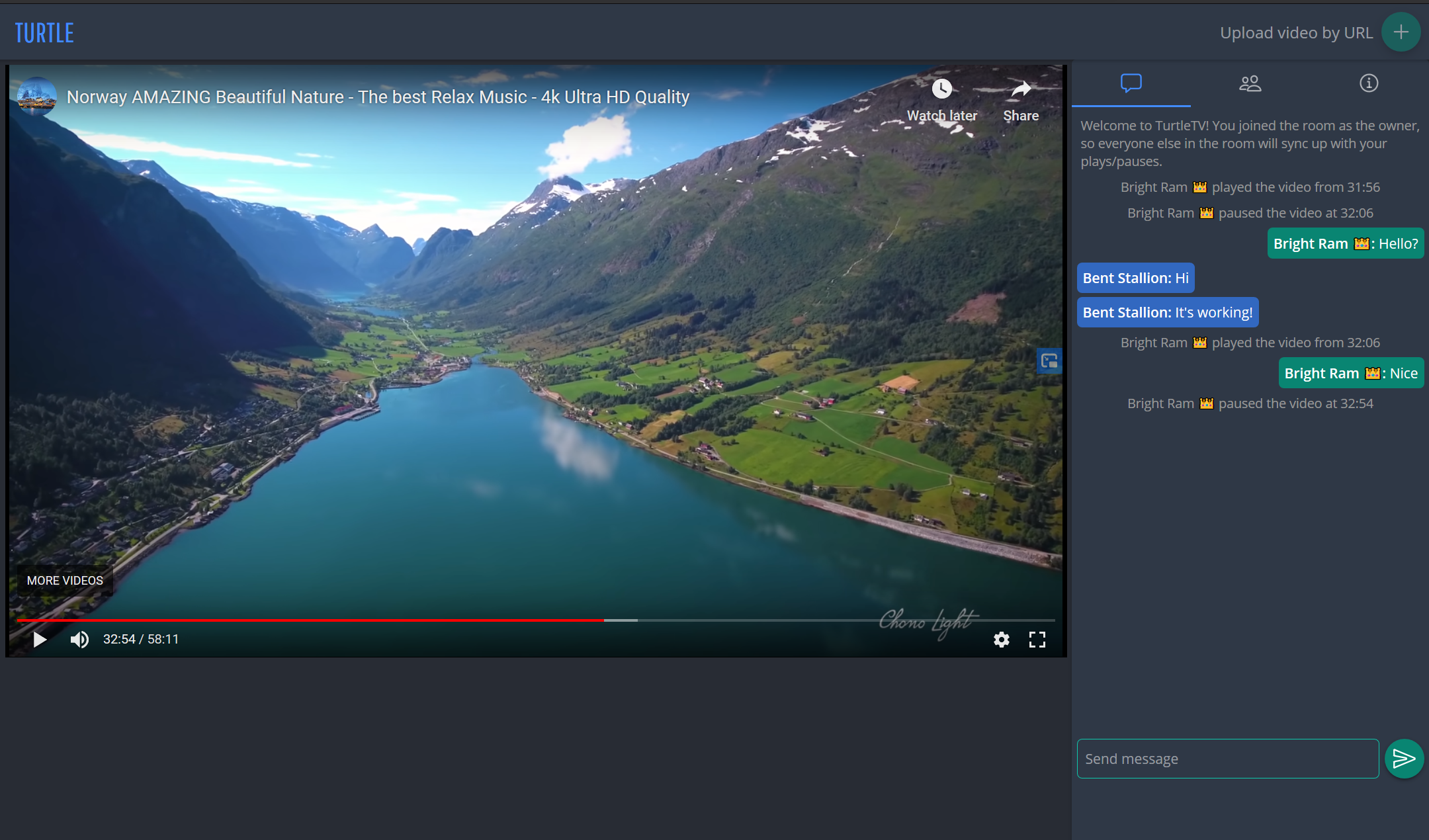Add video to Watch later

(941, 101)
